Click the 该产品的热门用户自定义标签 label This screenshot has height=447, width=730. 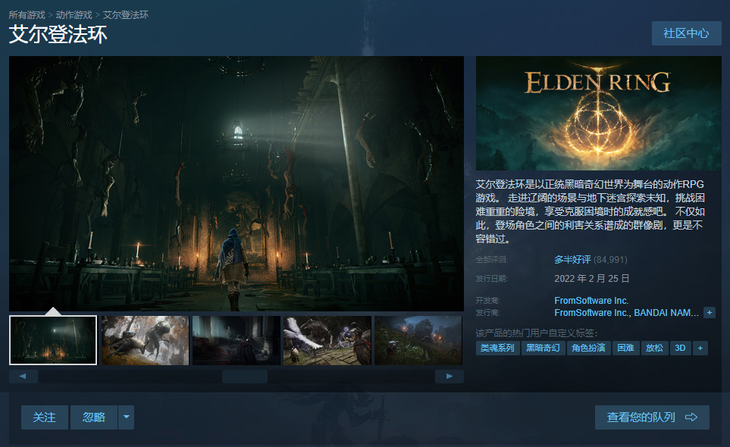click(x=537, y=333)
